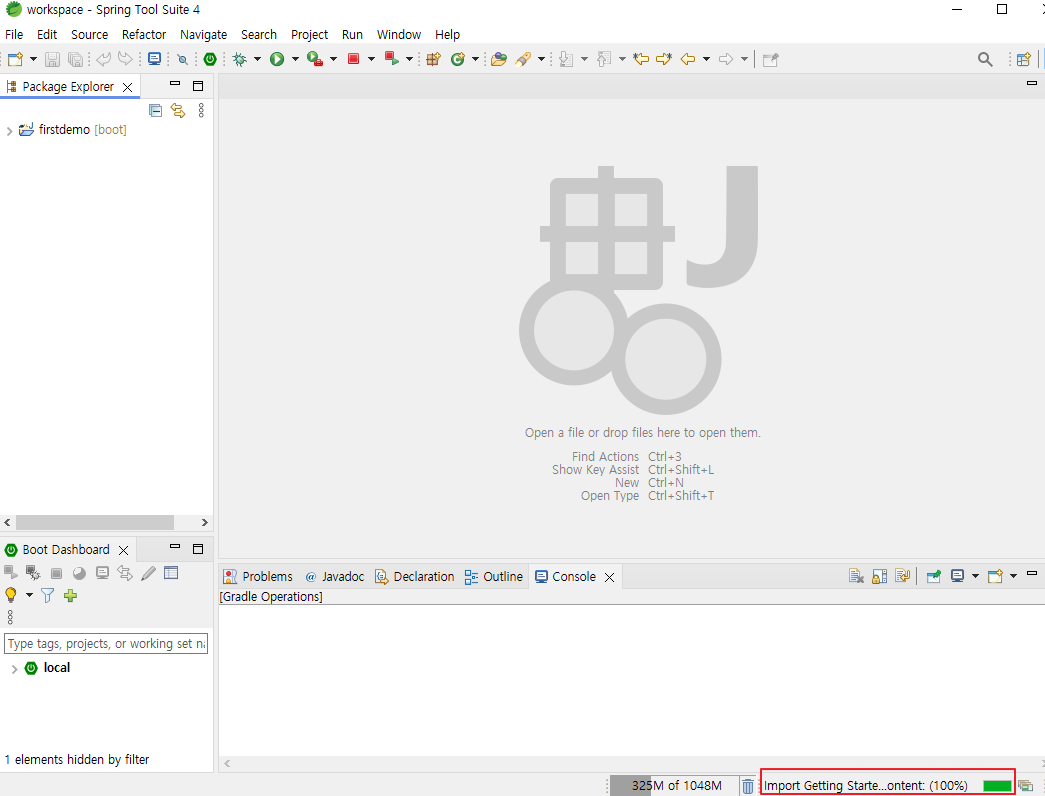Open dropdown beside the Relaunch icon
The width and height of the screenshot is (1045, 796).
click(409, 59)
